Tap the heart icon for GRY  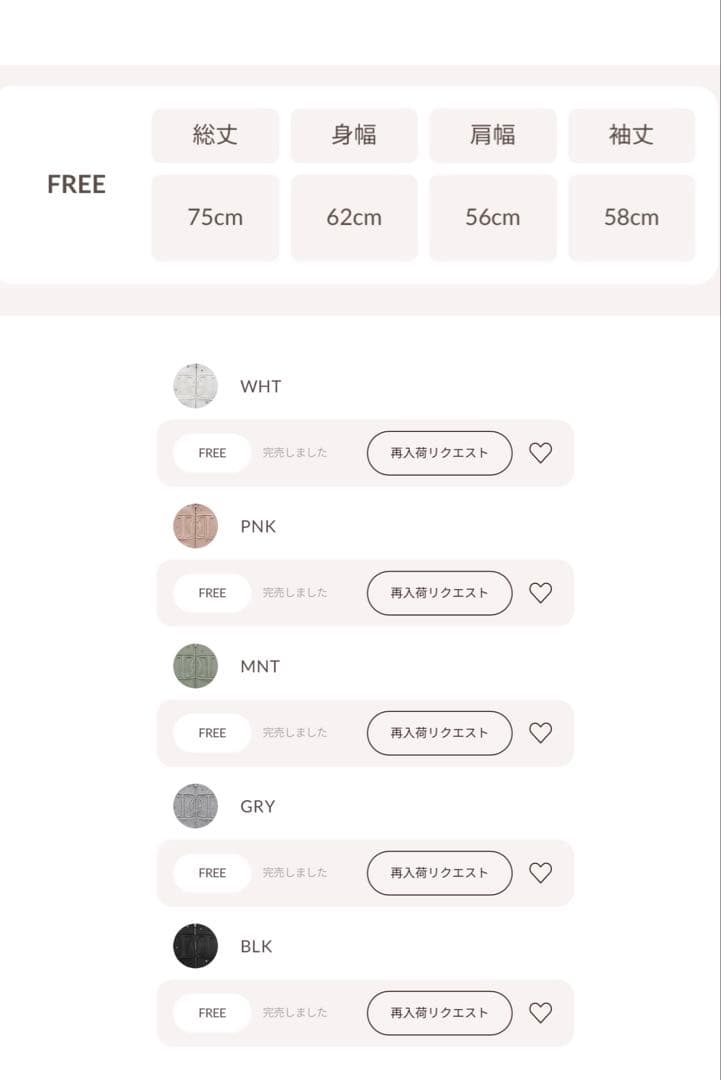point(540,873)
